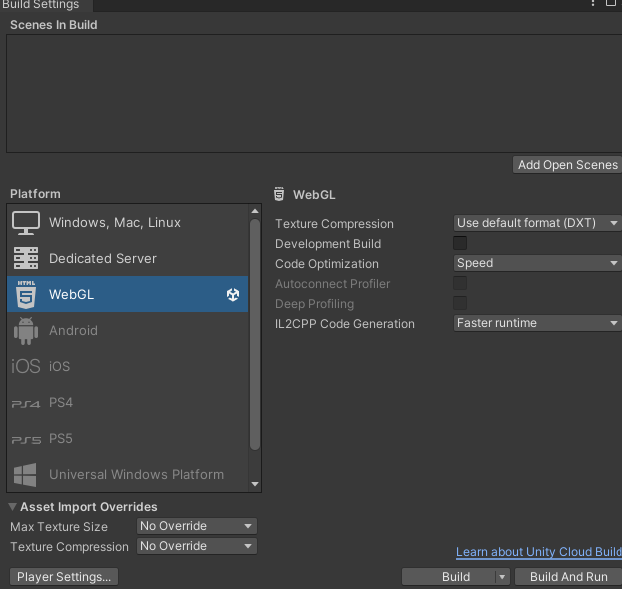The width and height of the screenshot is (622, 589).
Task: Click Add Open Scenes button
Action: pyautogui.click(x=568, y=165)
